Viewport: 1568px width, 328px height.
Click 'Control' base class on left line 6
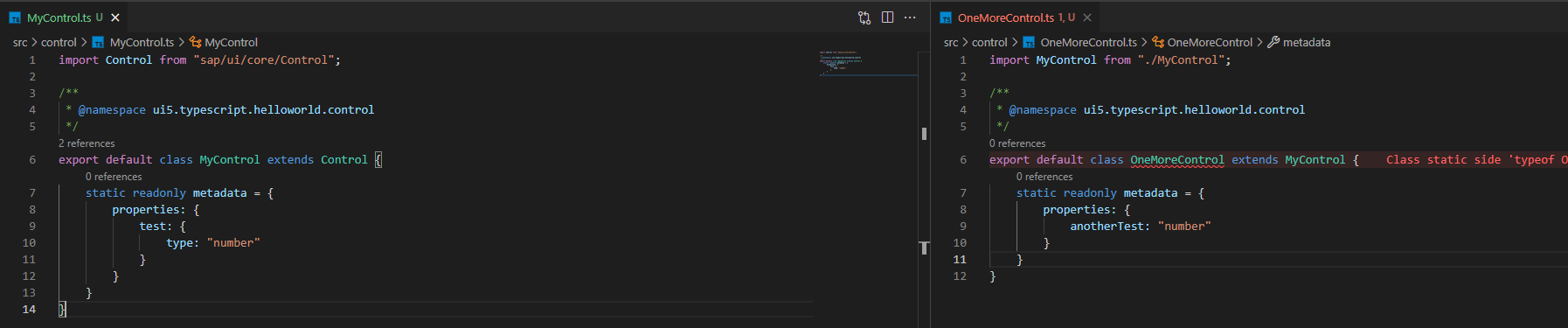(x=344, y=160)
